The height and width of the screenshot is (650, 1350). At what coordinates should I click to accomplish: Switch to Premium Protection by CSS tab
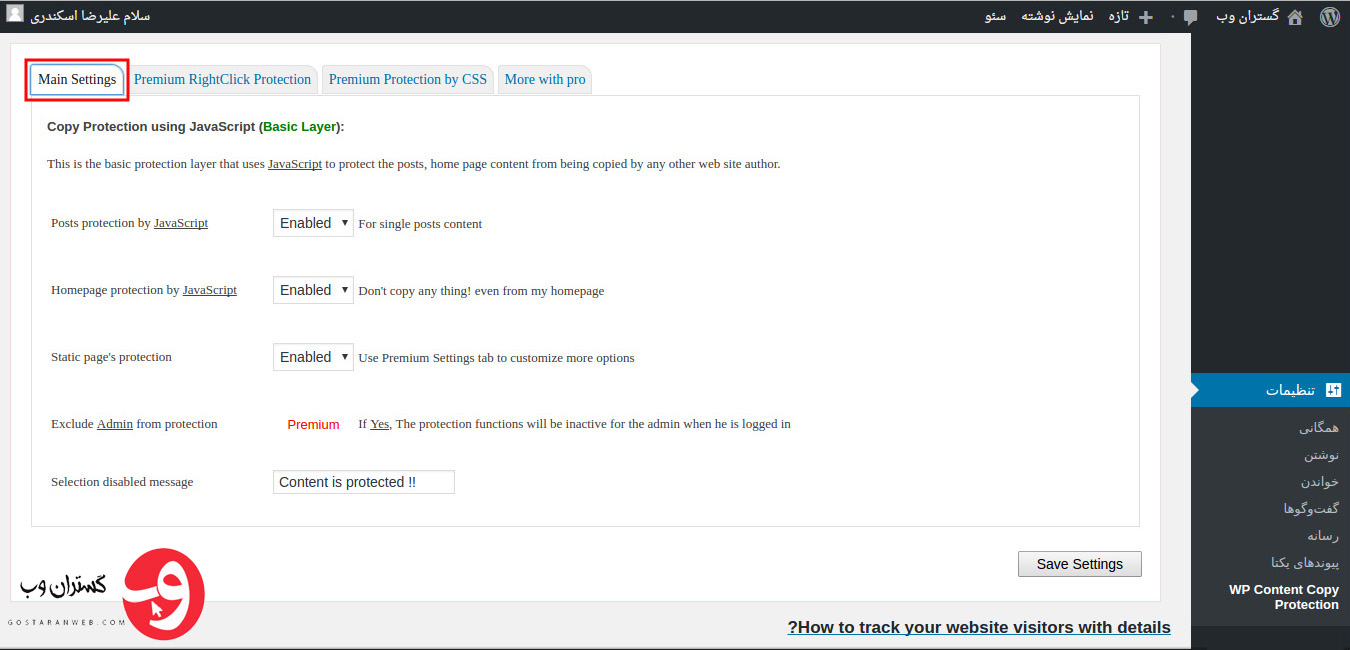(407, 80)
